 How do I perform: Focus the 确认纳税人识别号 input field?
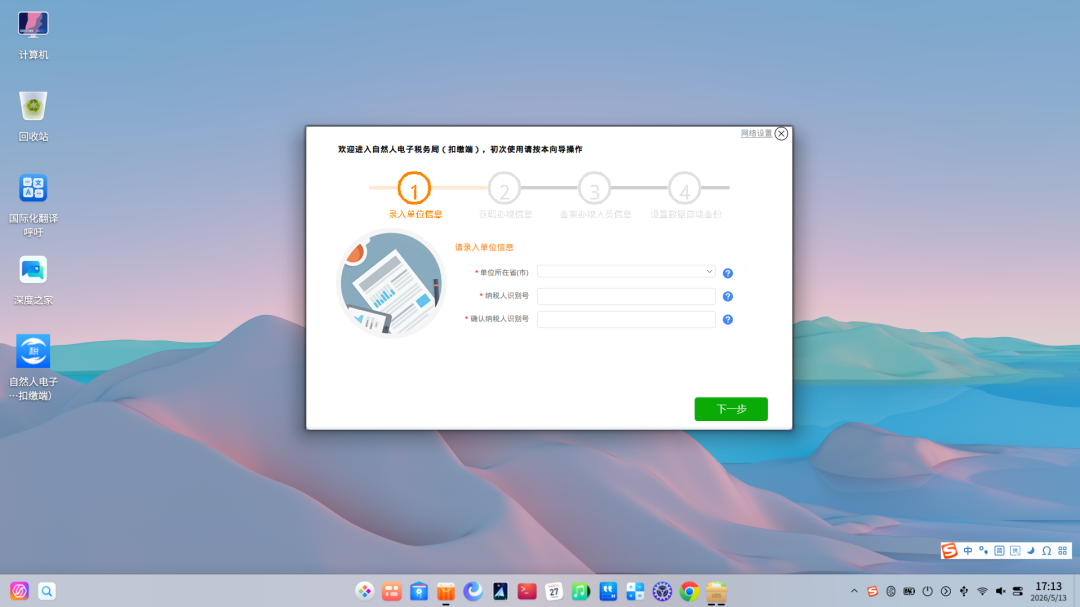626,320
